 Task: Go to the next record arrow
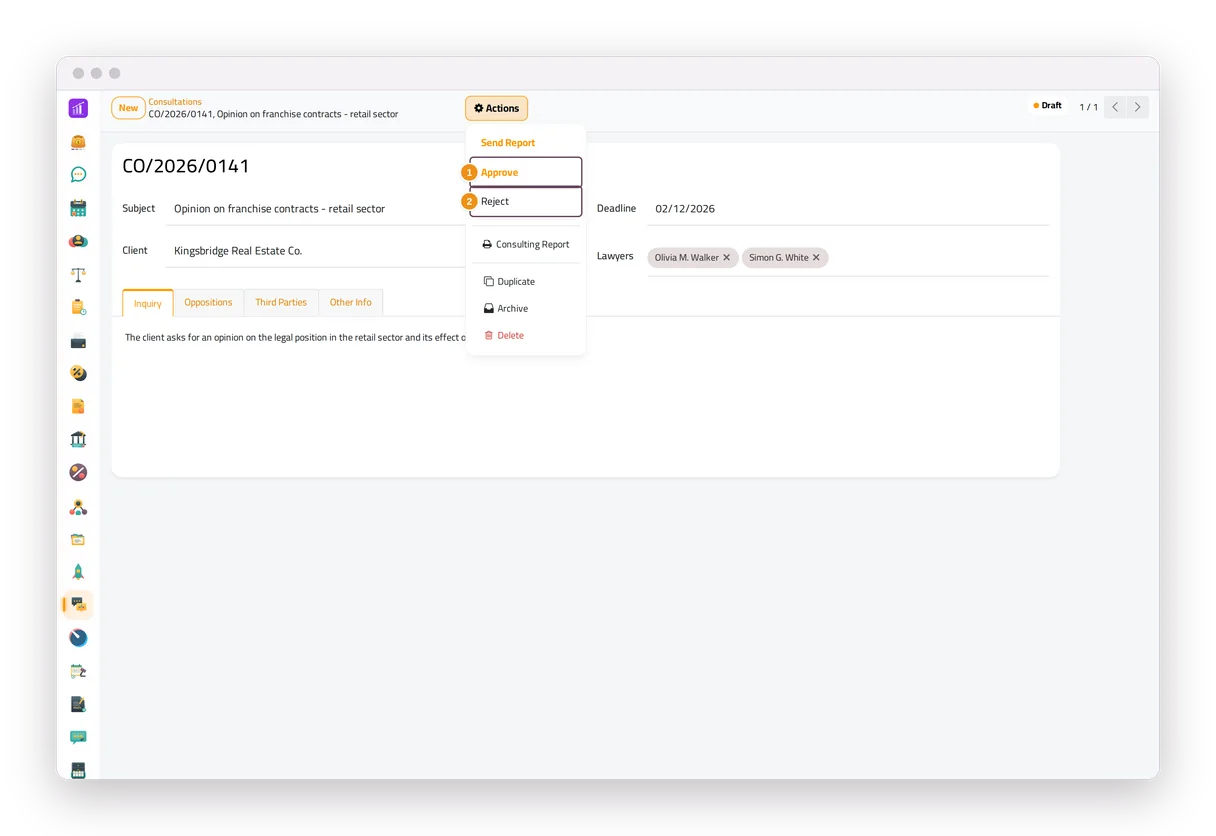click(1137, 107)
